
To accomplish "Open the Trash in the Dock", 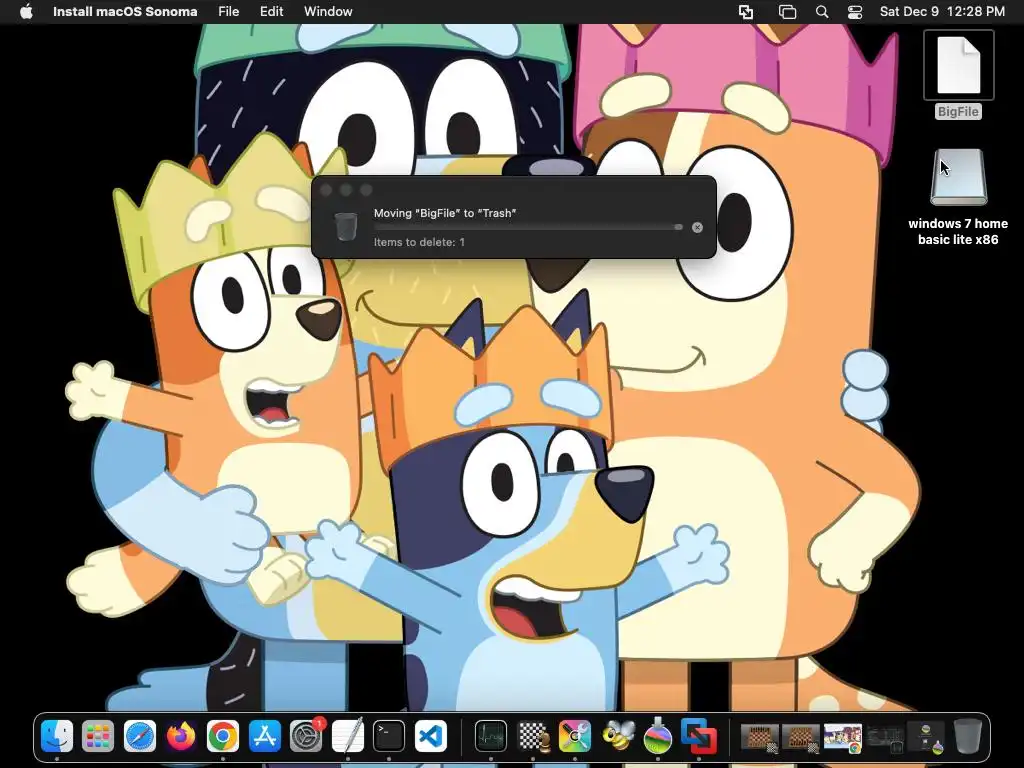I will point(967,736).
